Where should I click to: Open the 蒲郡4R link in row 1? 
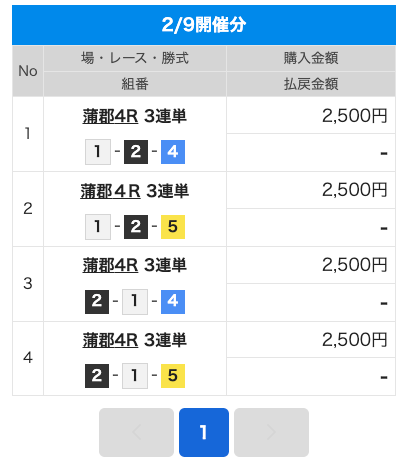coord(110,117)
